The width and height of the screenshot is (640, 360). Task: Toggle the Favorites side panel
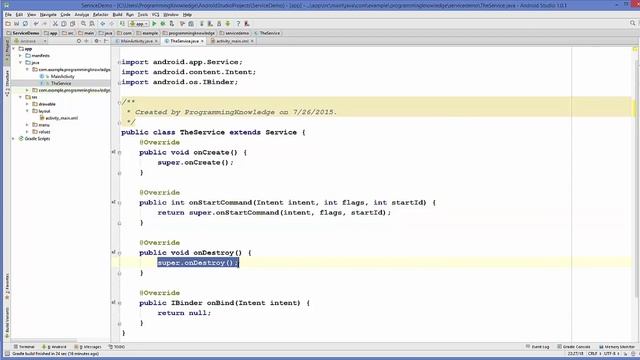click(x=7, y=287)
